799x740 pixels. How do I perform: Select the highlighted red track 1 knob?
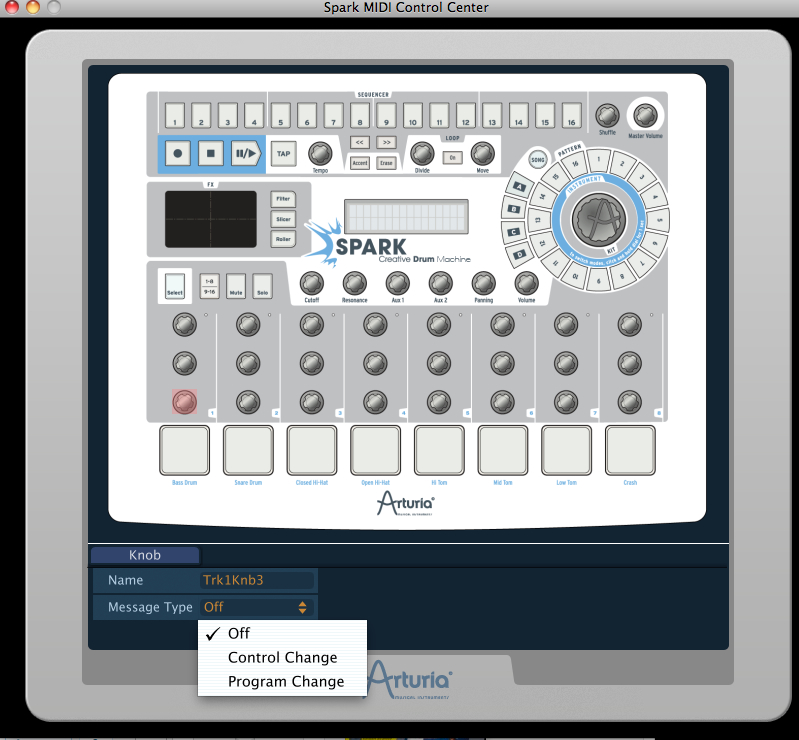(184, 402)
